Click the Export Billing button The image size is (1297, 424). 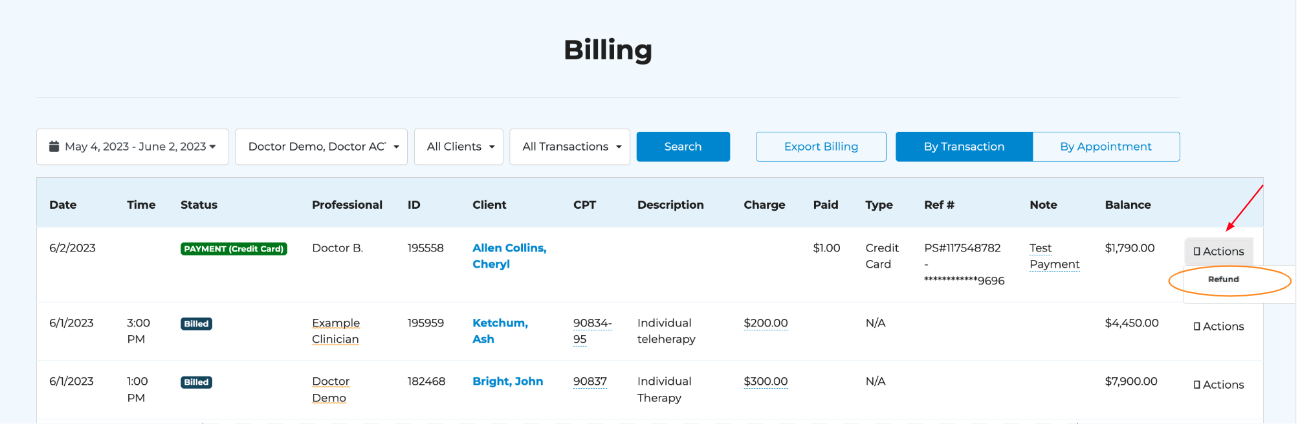click(821, 147)
